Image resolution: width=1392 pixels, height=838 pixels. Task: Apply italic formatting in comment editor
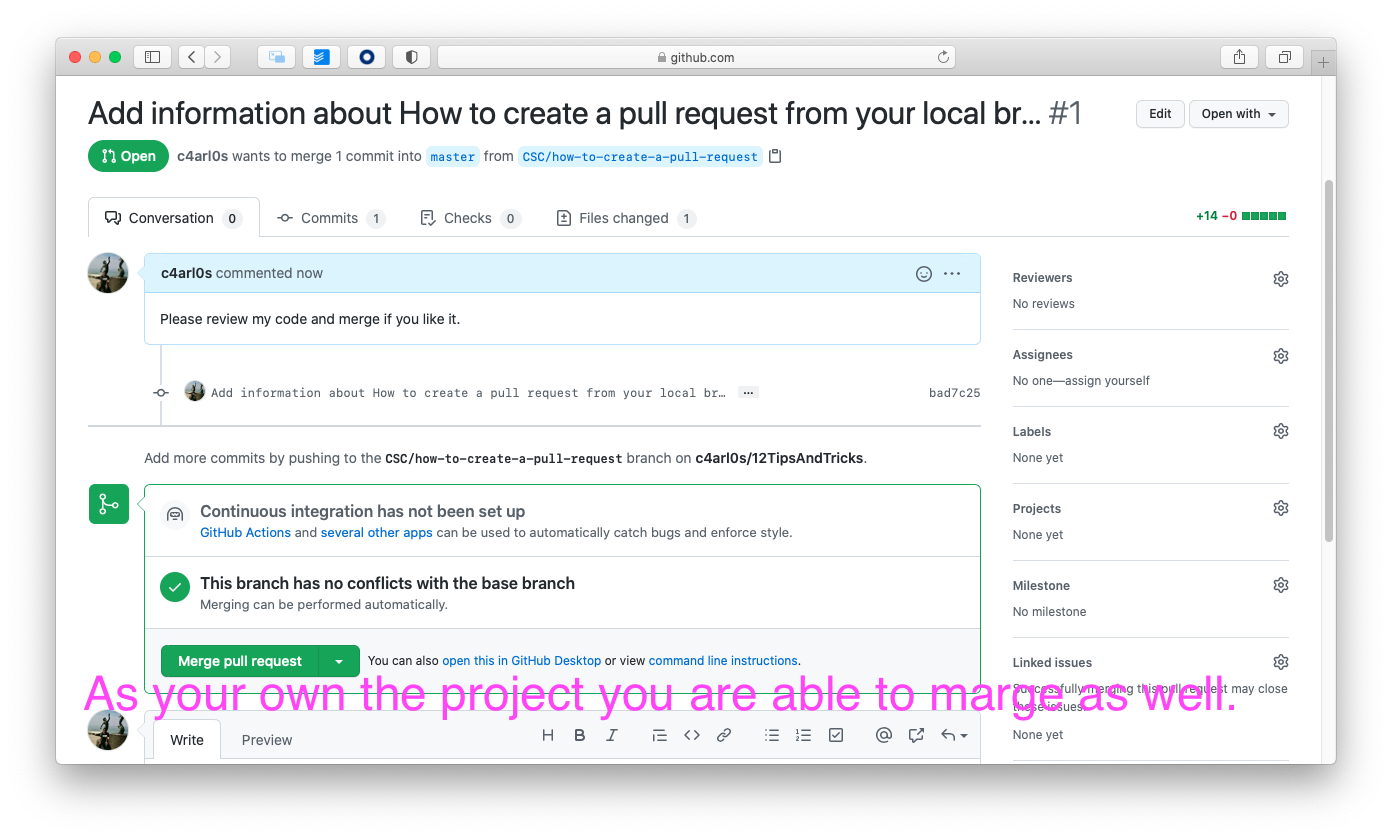tap(611, 735)
